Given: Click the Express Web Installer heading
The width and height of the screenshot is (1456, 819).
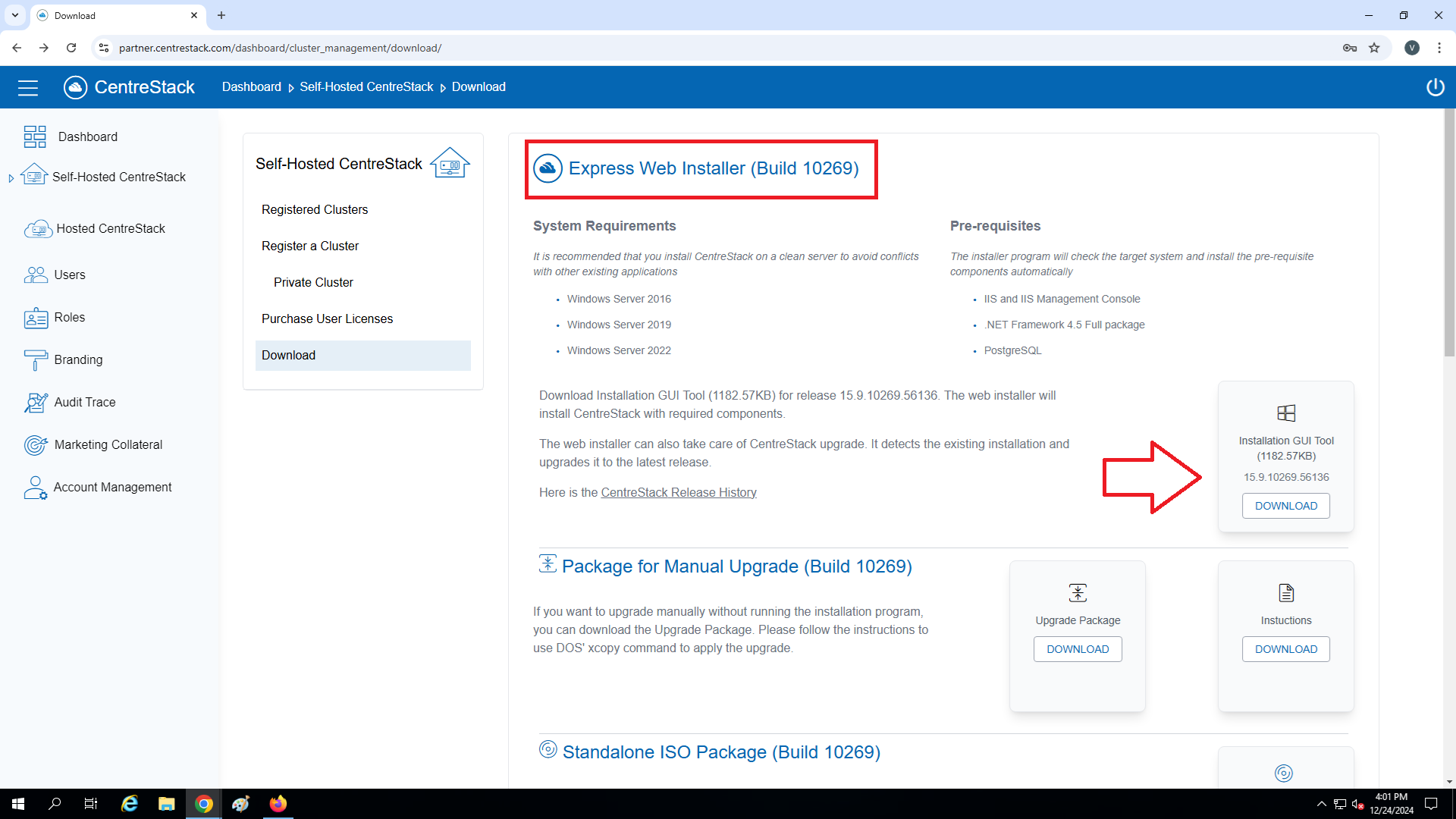Looking at the screenshot, I should (714, 168).
